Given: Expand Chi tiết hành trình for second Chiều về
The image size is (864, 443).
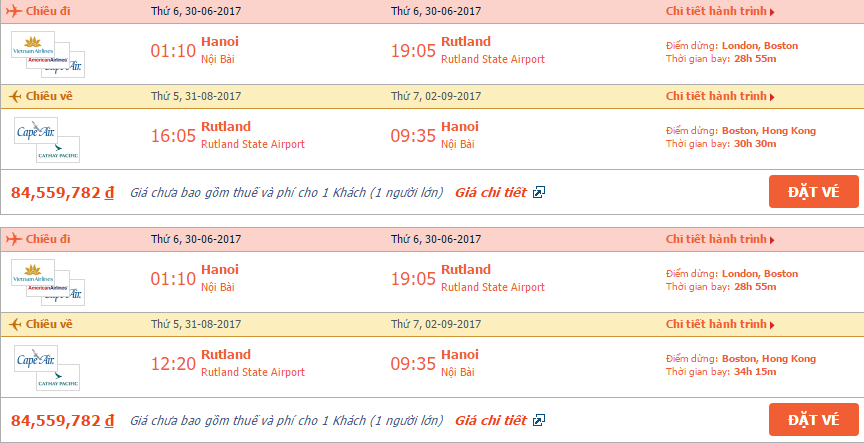Looking at the screenshot, I should click(x=720, y=324).
